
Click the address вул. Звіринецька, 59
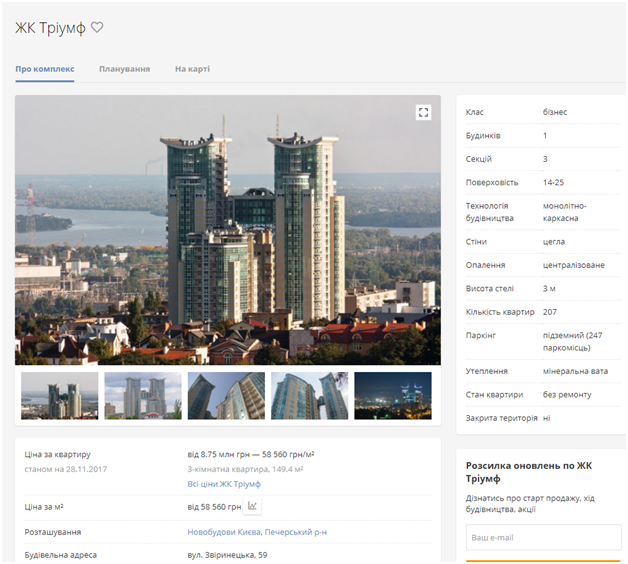click(227, 555)
